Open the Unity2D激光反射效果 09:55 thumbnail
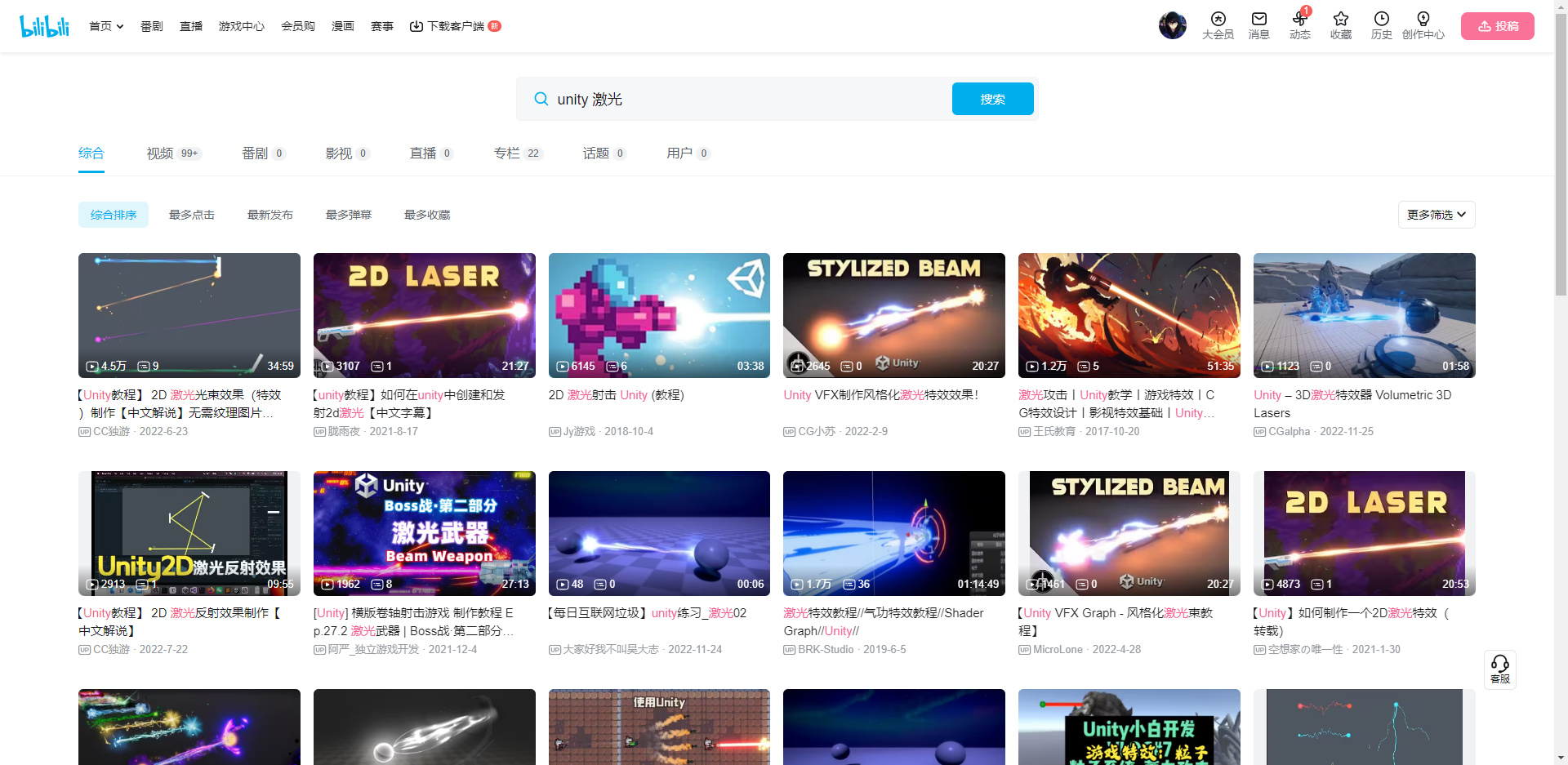Viewport: 1568px width, 765px height. (x=189, y=533)
